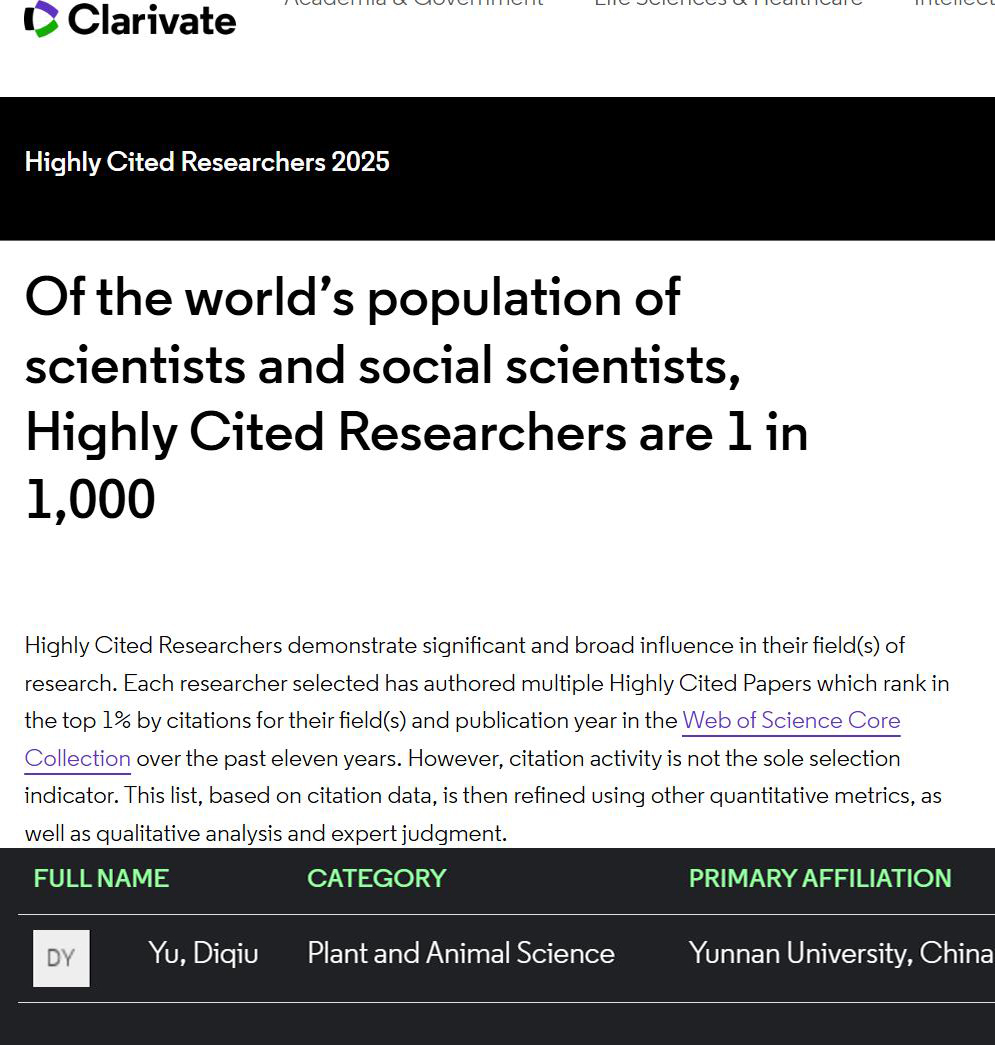Open the Academia & Government menu

[x=413, y=4]
